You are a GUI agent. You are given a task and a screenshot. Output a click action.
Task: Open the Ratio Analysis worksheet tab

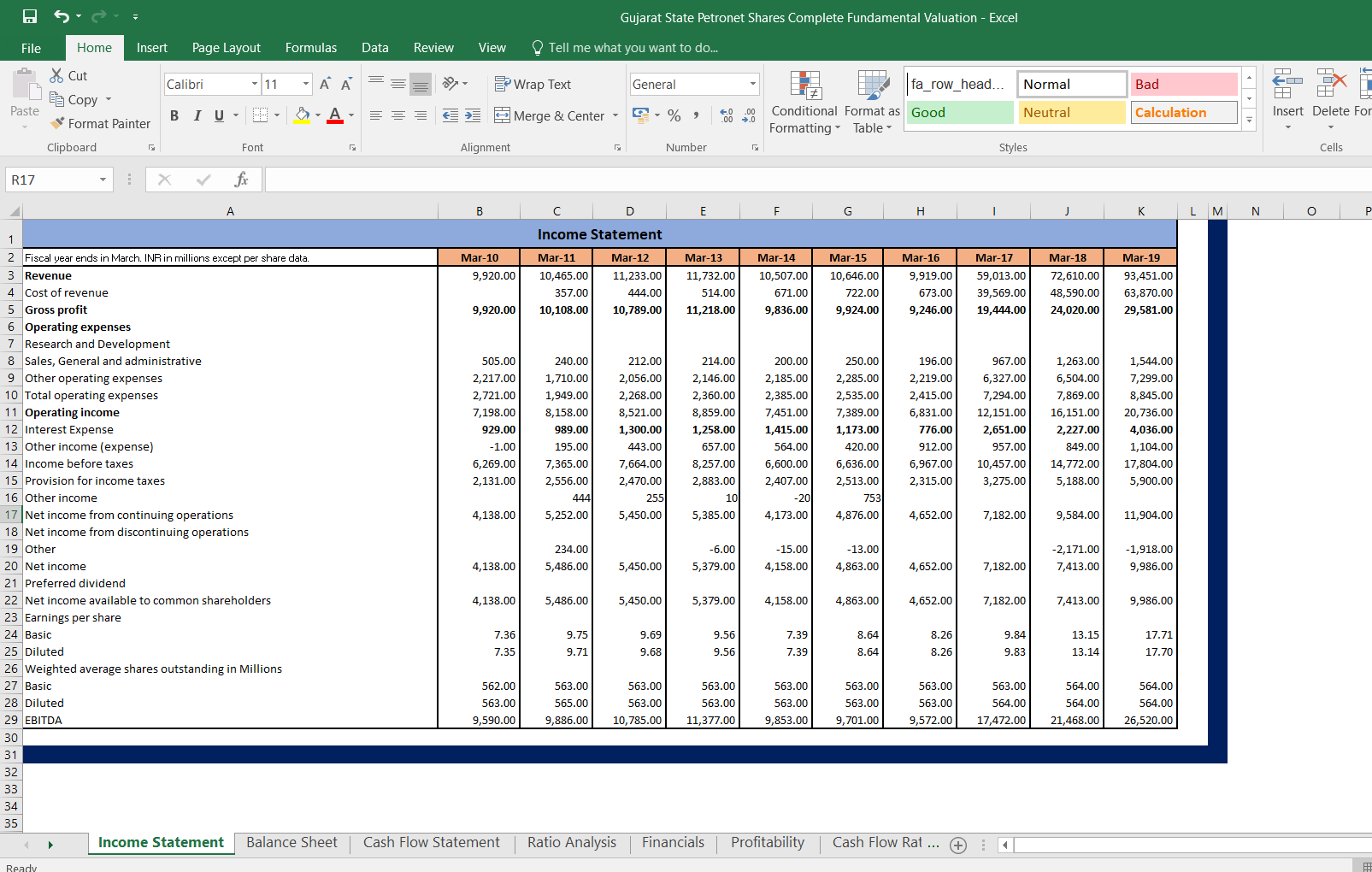572,843
